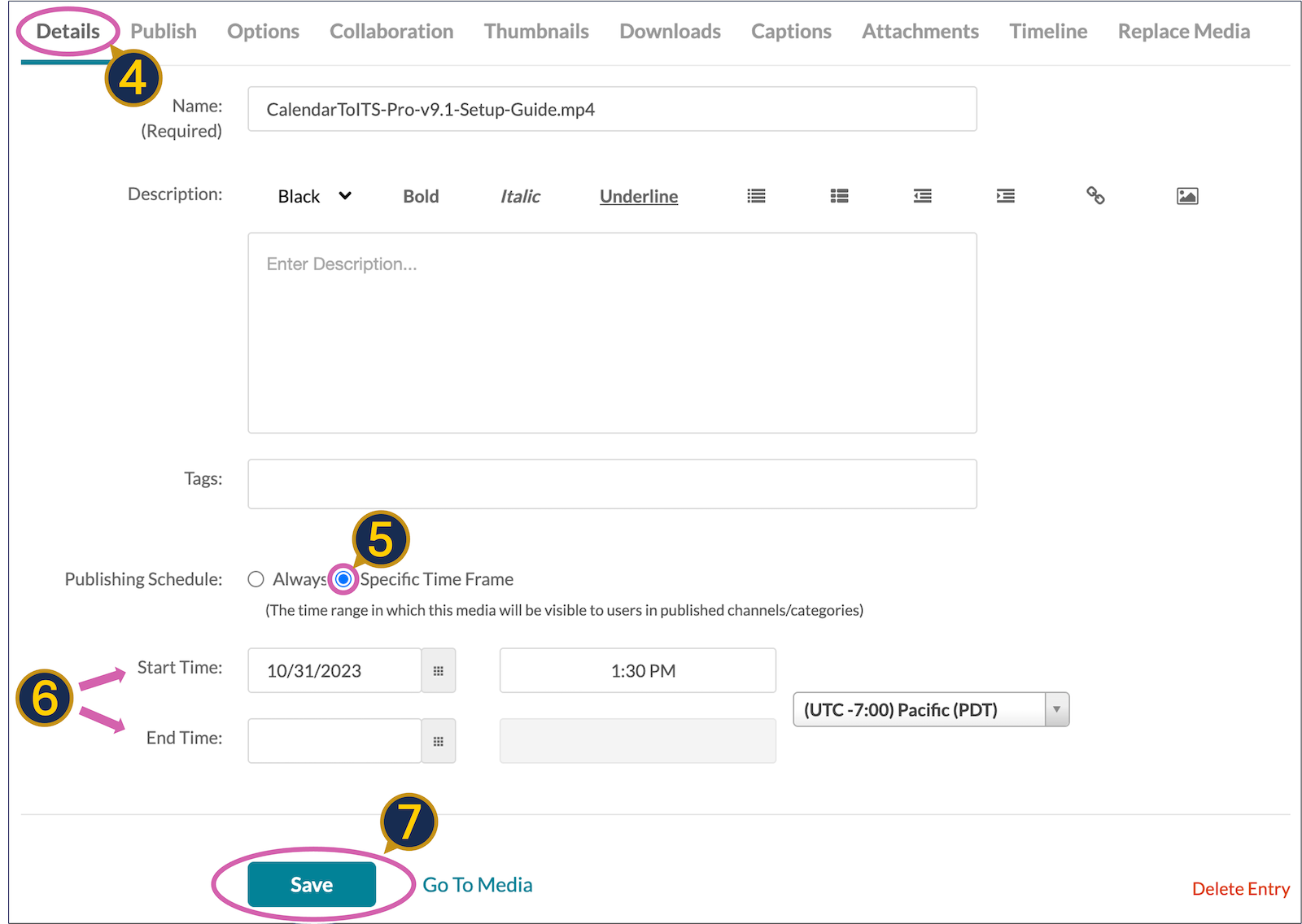Apply Underline formatting to description
Screen dimensions: 1302x924
pyautogui.click(x=639, y=196)
